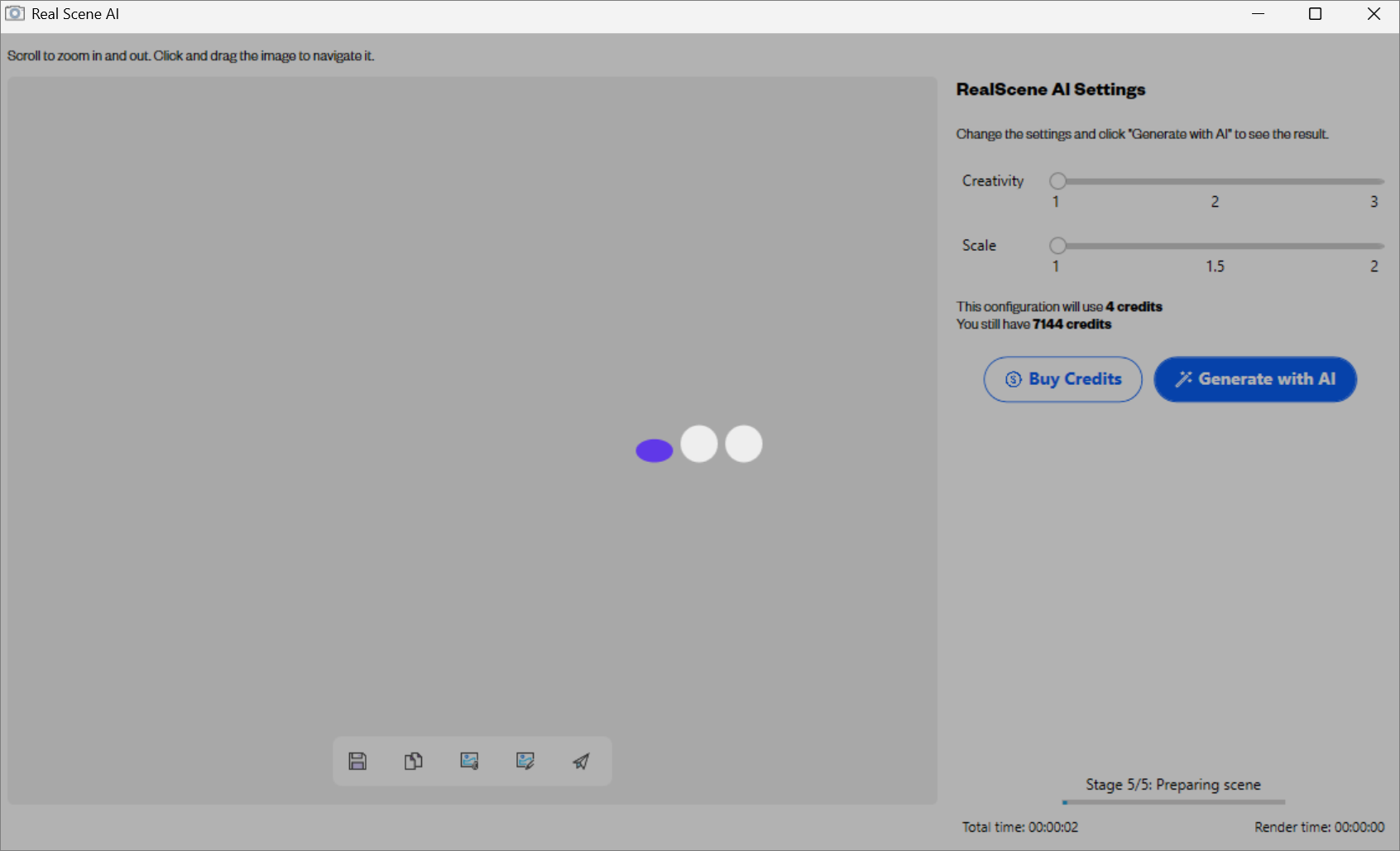This screenshot has height=851, width=1400.
Task: Click the "Scale" label
Action: [979, 245]
